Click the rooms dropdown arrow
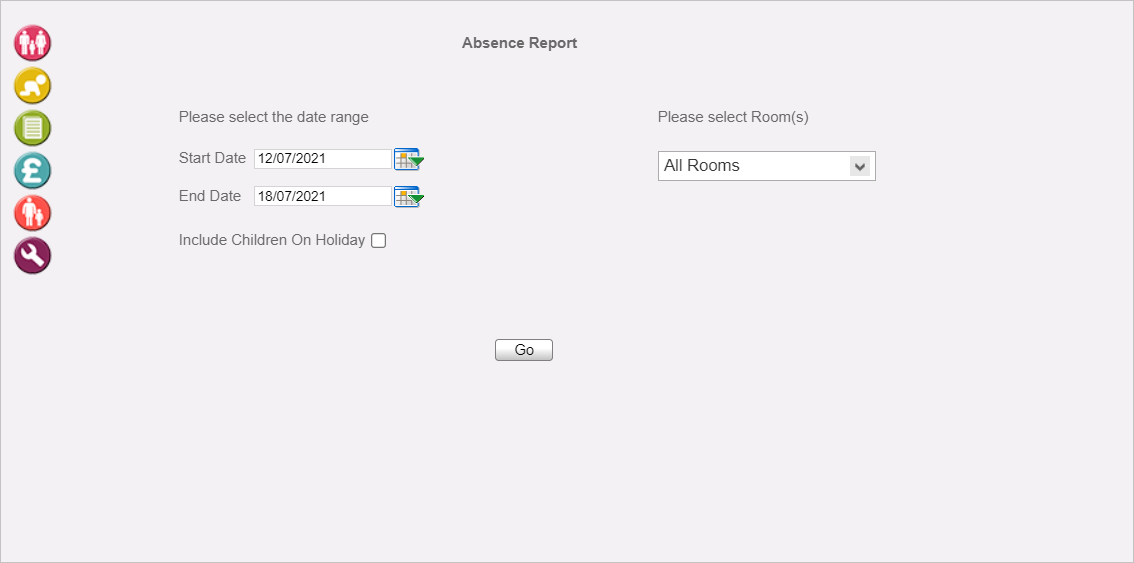The height and width of the screenshot is (563, 1134). [x=859, y=166]
